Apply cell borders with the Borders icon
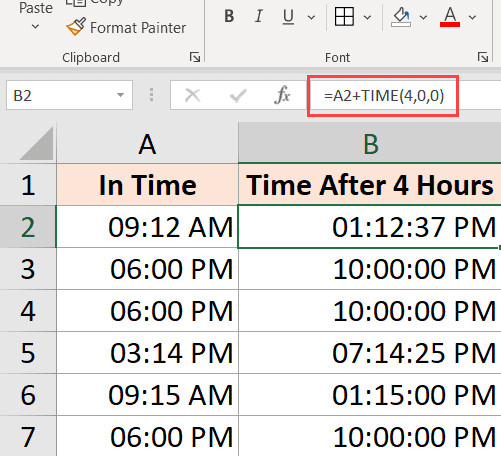The width and height of the screenshot is (501, 456). point(344,17)
